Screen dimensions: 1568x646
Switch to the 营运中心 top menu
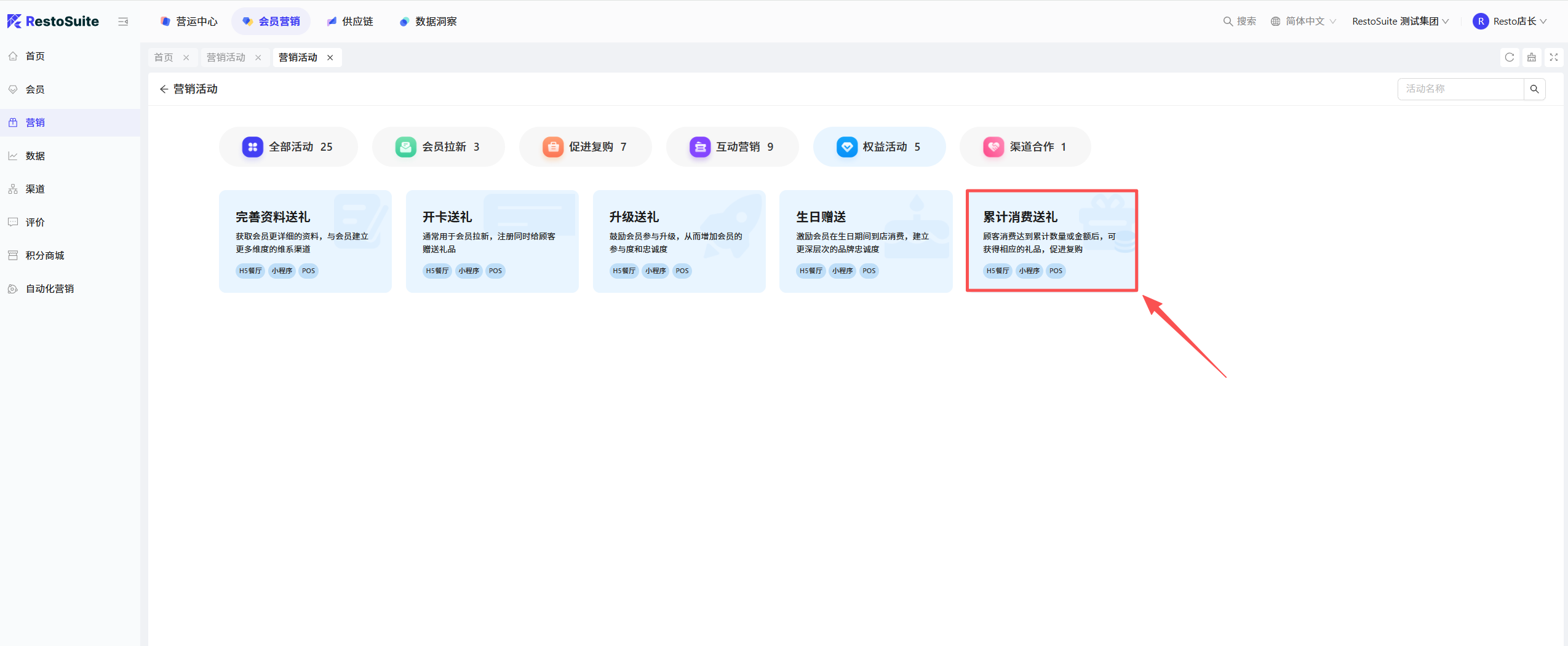[189, 22]
